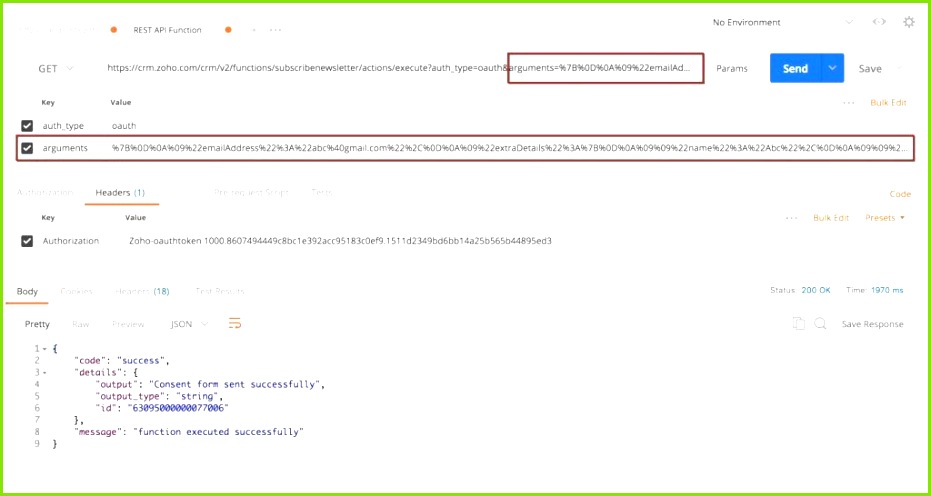Click the new tab plus icon
931x496 pixels.
click(254, 30)
